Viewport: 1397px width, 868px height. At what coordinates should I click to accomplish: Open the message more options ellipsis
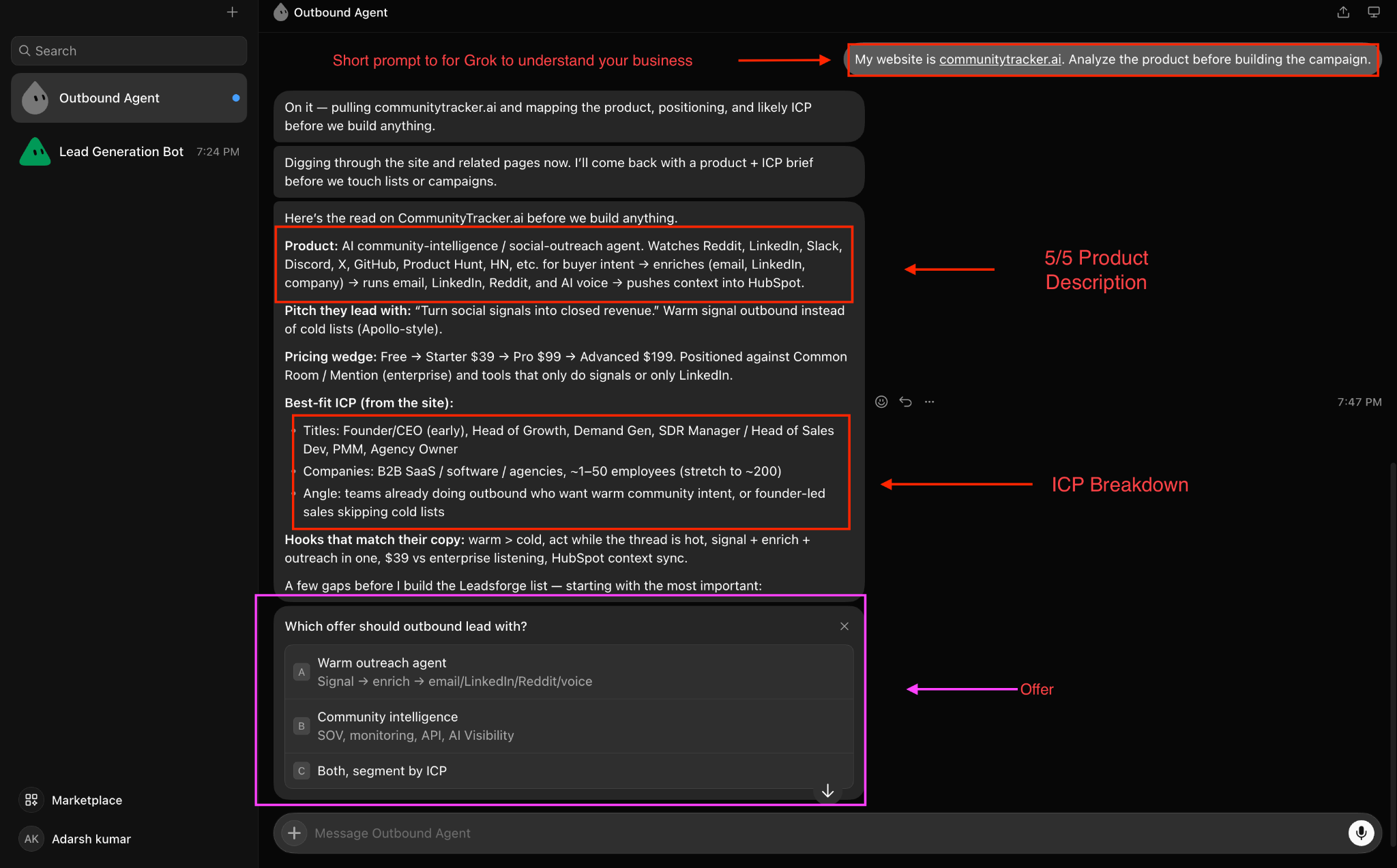(x=929, y=402)
